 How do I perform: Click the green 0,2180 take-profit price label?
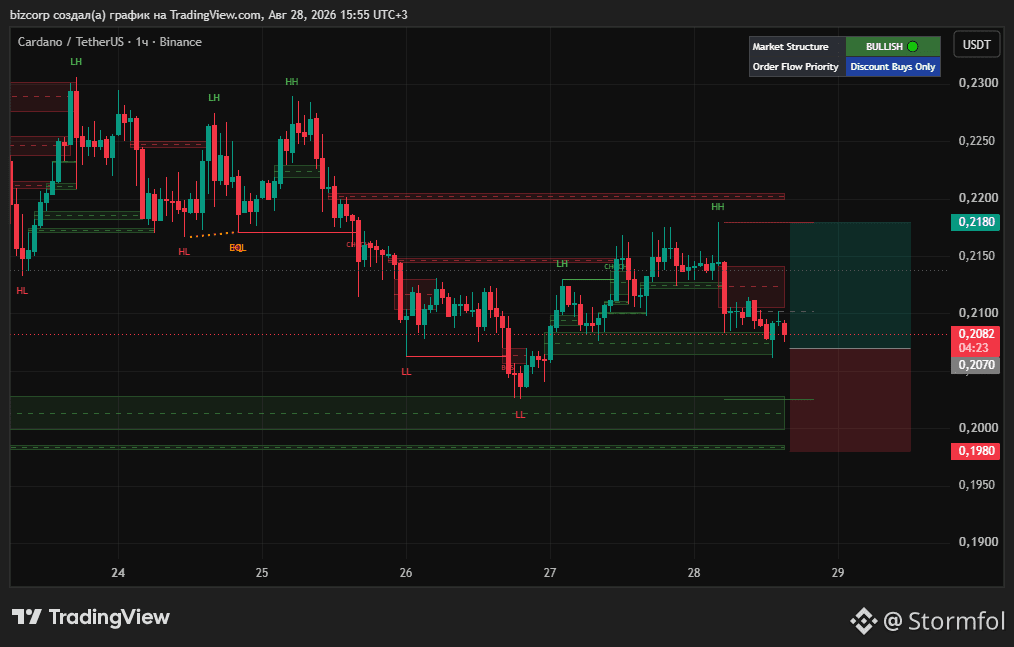tap(976, 222)
